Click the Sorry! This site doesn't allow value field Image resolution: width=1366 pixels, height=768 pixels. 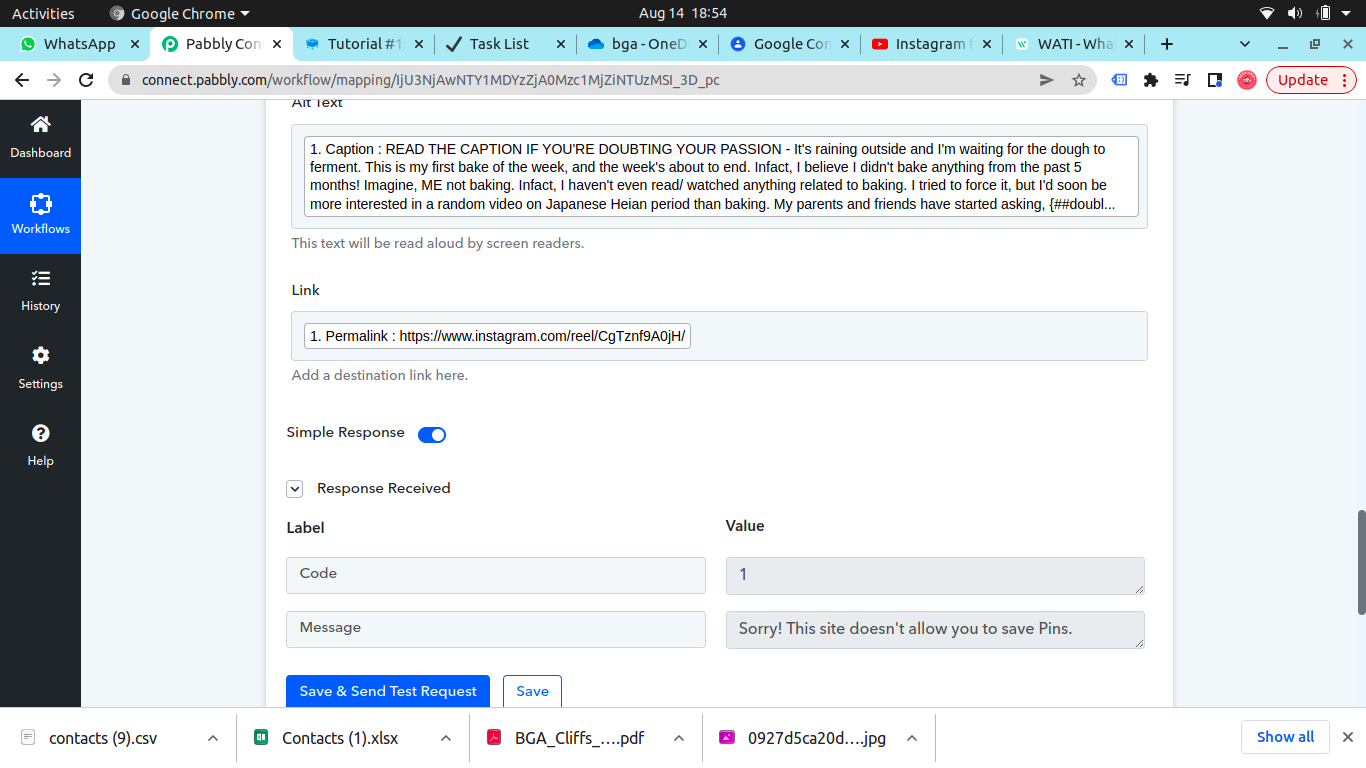click(935, 630)
